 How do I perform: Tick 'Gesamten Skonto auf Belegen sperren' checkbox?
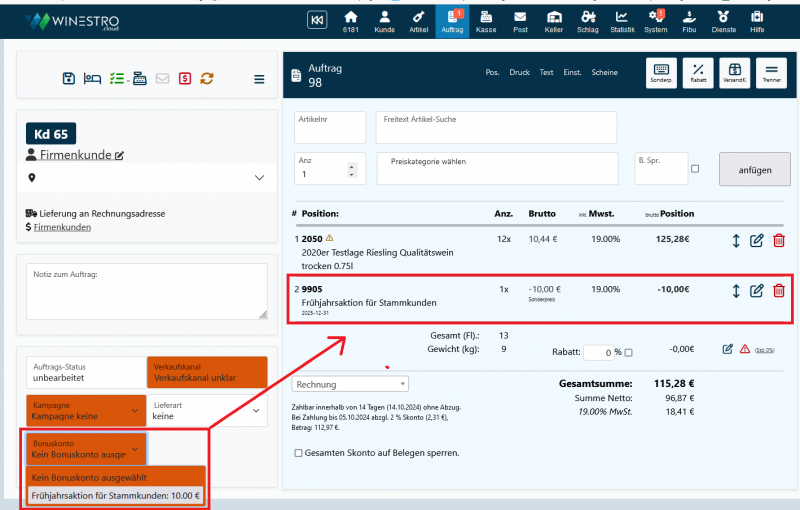(299, 453)
